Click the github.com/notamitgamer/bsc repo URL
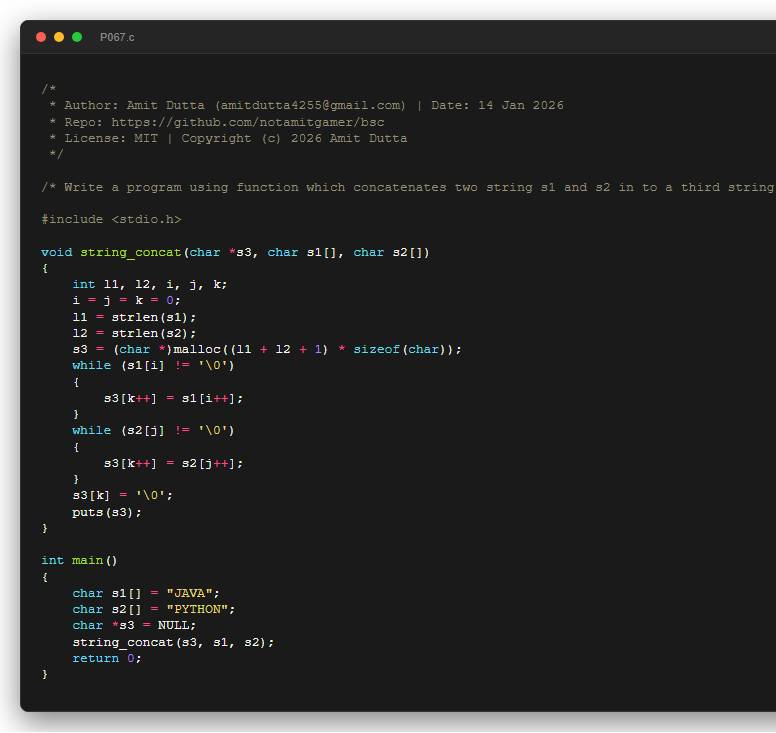This screenshot has height=733, width=776. coord(247,122)
